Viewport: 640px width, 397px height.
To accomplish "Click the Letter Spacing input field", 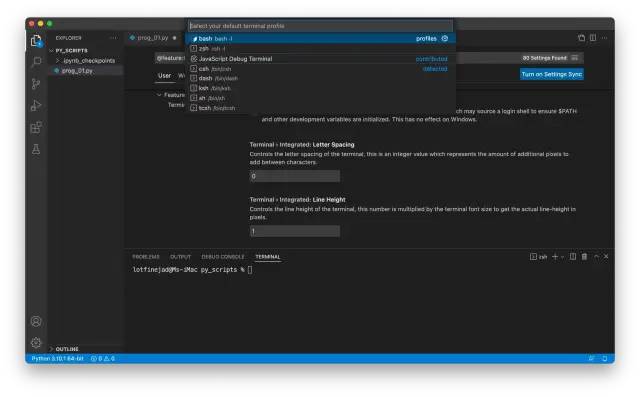I will tap(295, 176).
